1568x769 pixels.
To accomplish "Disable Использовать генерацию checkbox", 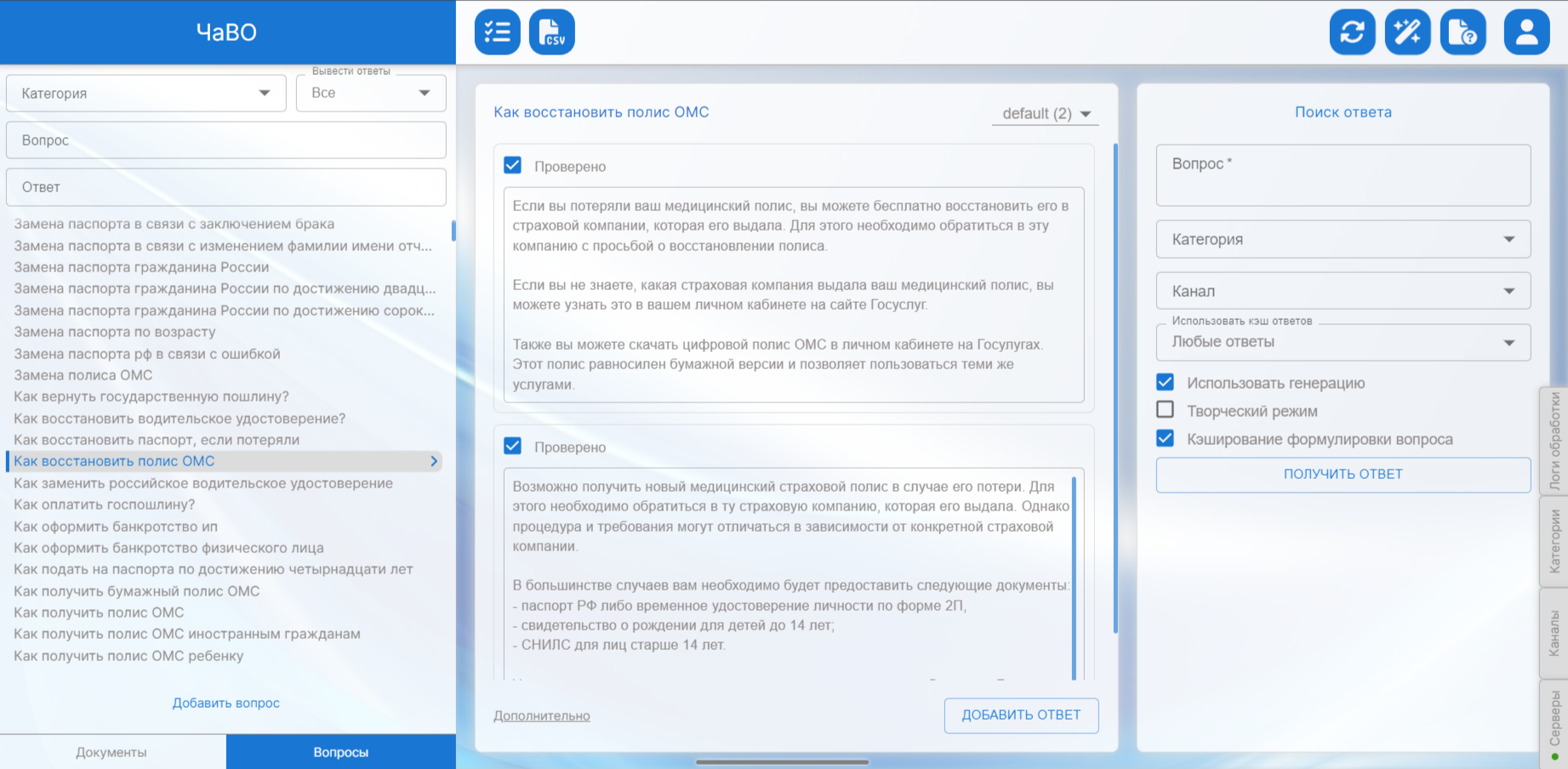I will [x=1166, y=383].
